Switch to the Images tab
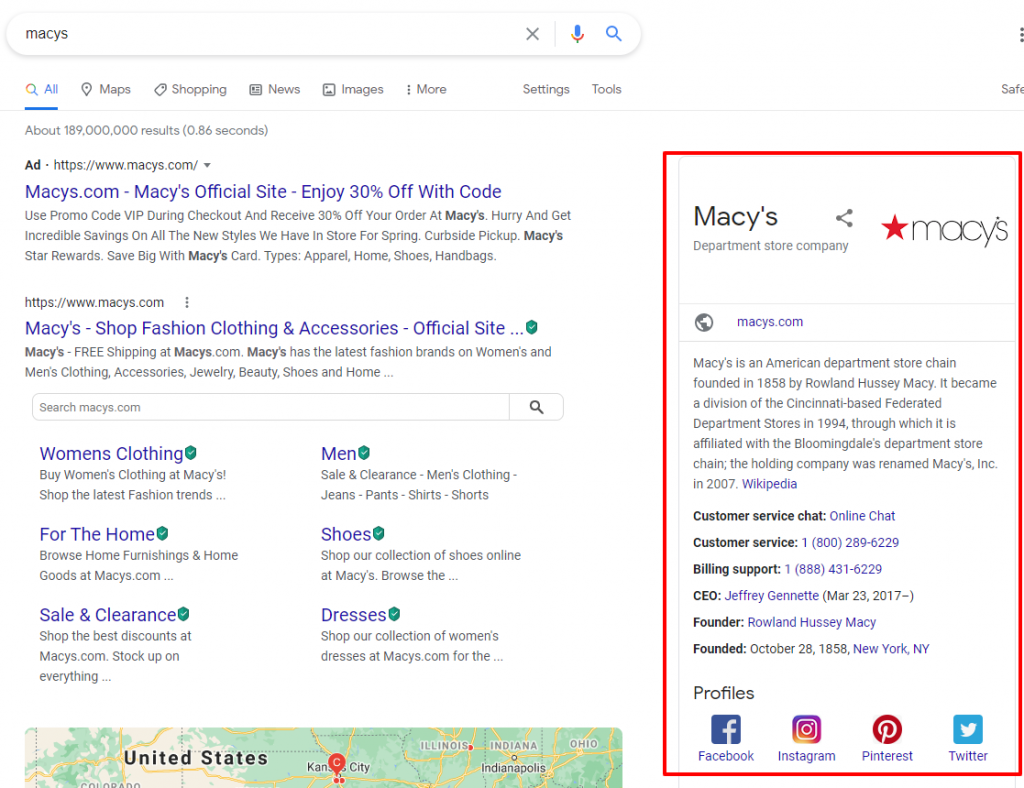The width and height of the screenshot is (1024, 788). pyautogui.click(x=353, y=89)
